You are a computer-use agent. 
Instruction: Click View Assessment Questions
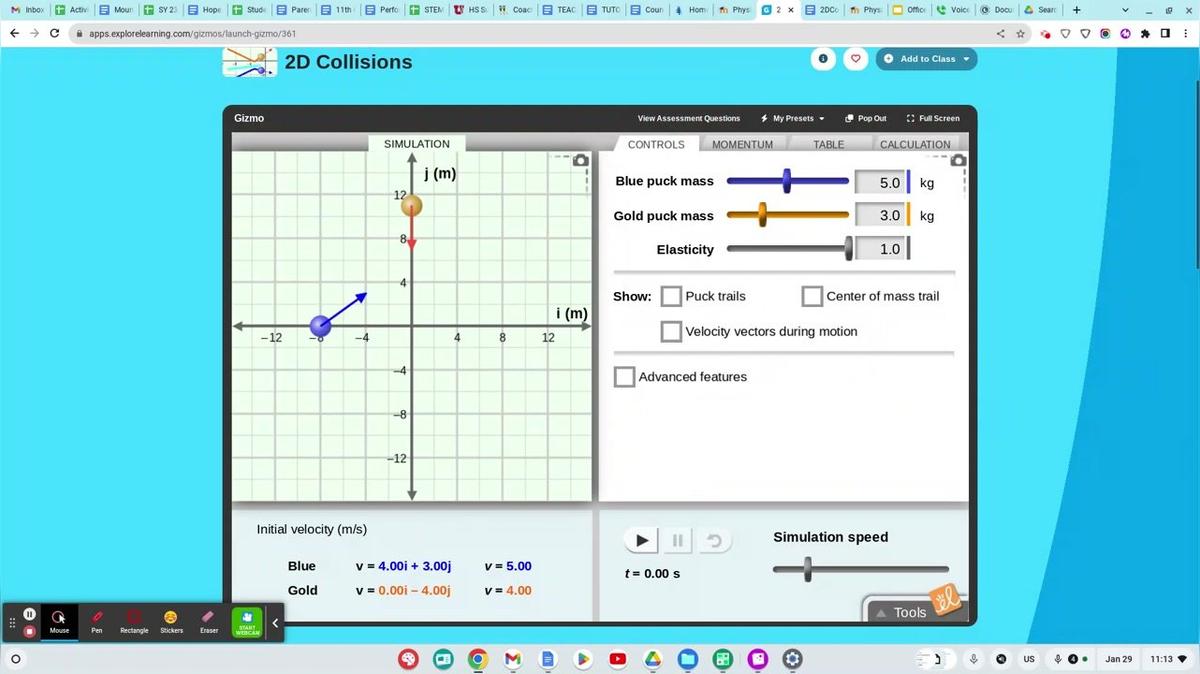[688, 118]
